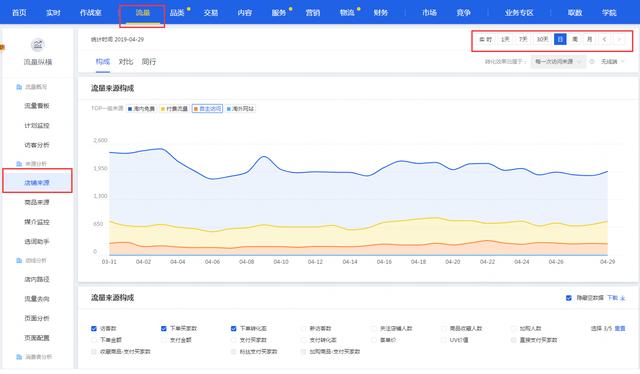Check the 支付转化率 checkbox
The height and width of the screenshot is (374, 640).
pyautogui.click(x=303, y=340)
